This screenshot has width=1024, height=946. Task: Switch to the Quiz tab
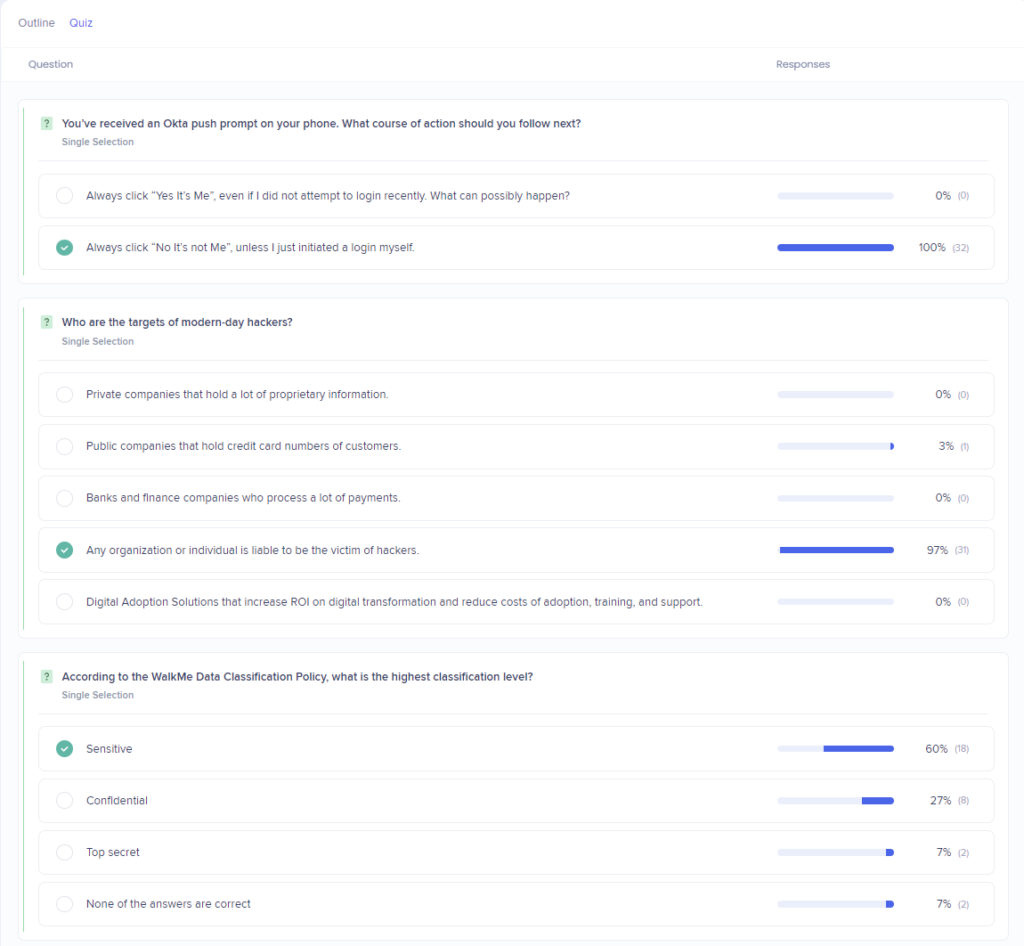(x=80, y=22)
